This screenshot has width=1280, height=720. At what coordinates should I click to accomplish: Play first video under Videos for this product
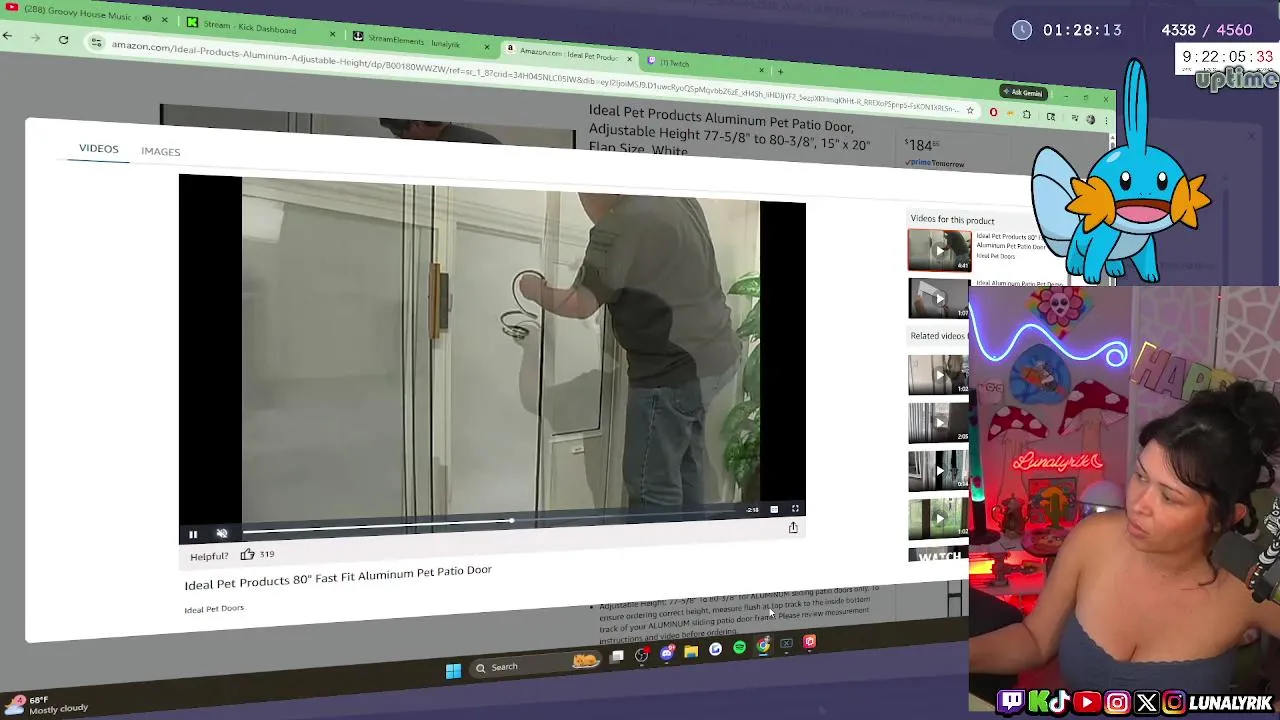(939, 250)
